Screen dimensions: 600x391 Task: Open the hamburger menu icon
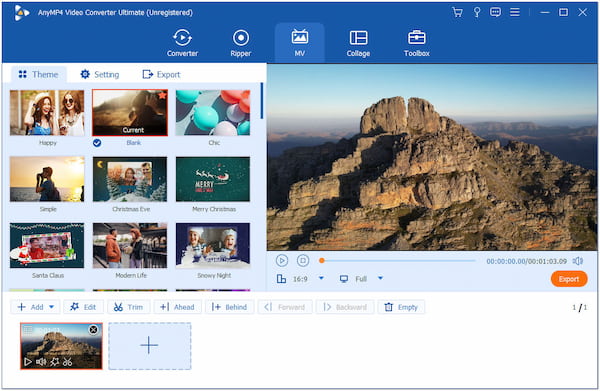[515, 12]
